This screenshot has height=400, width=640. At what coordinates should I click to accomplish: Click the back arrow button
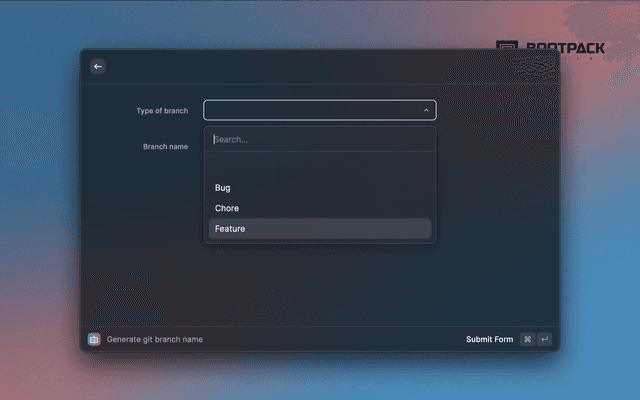pyautogui.click(x=97, y=66)
